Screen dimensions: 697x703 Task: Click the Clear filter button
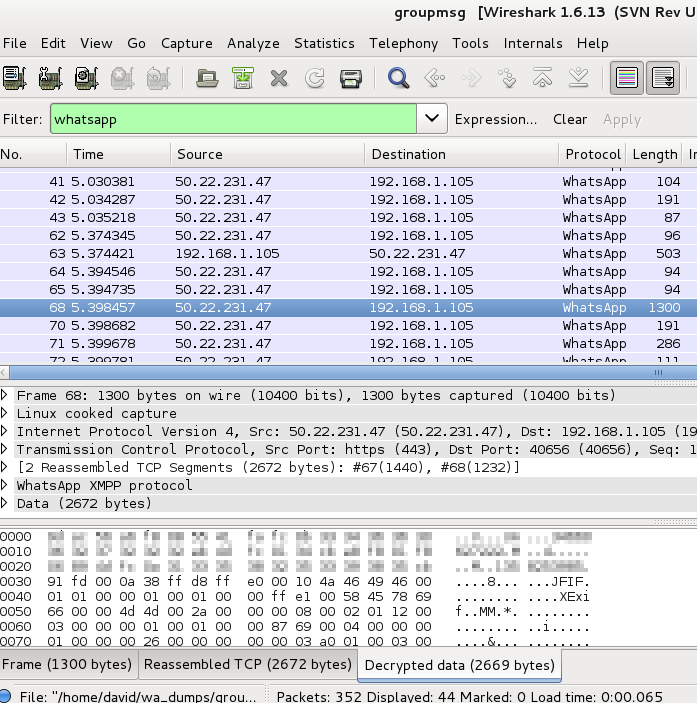570,119
